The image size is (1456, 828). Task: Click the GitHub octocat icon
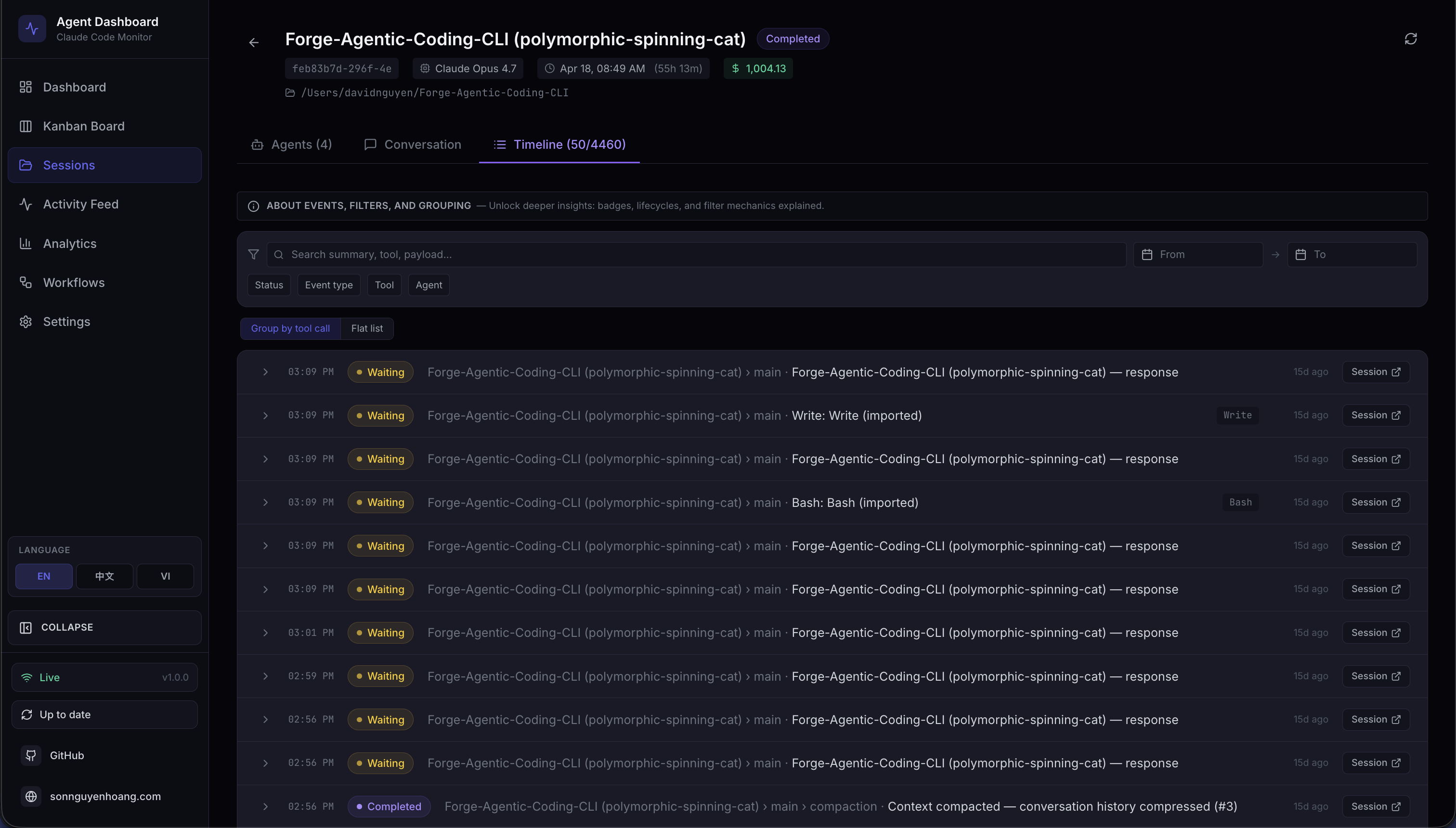point(31,755)
